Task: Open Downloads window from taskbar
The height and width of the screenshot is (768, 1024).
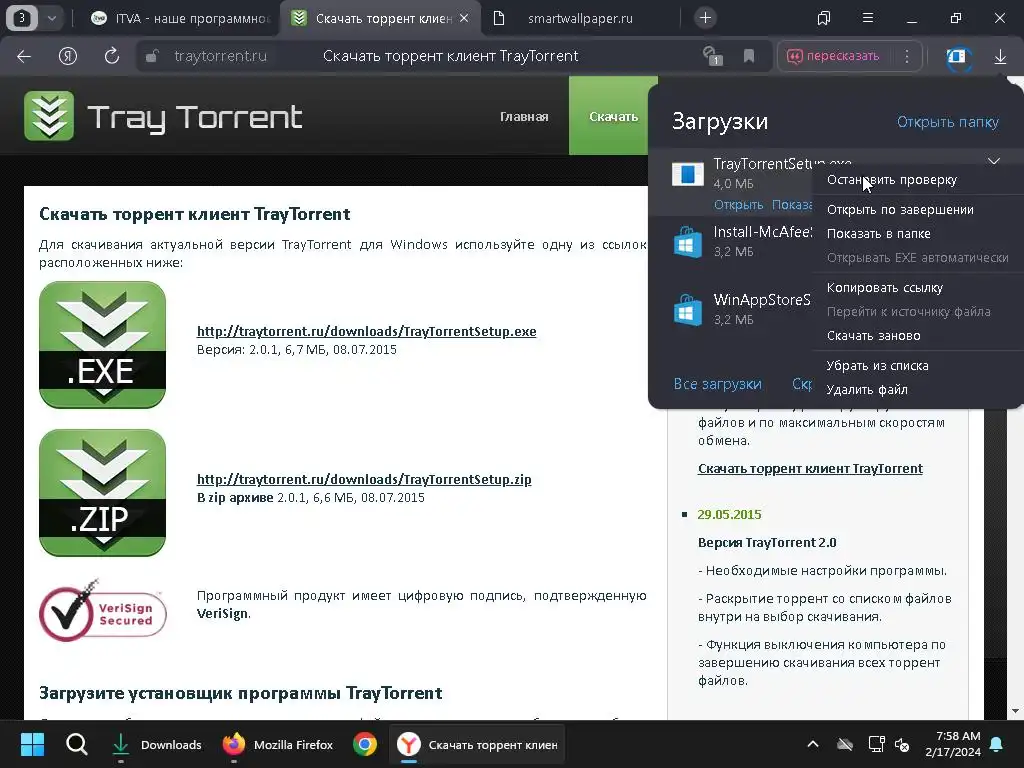Action: (x=157, y=744)
